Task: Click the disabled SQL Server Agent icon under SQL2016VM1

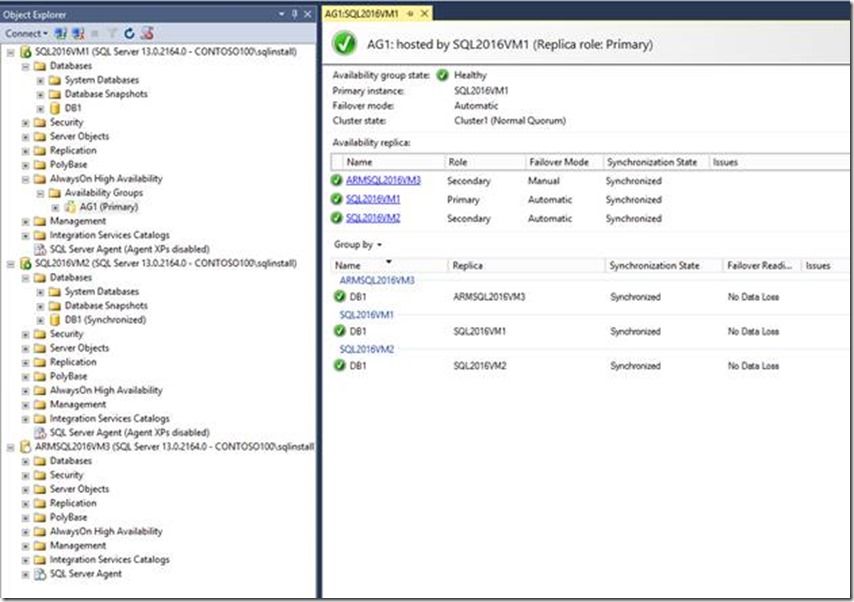Action: (40, 250)
